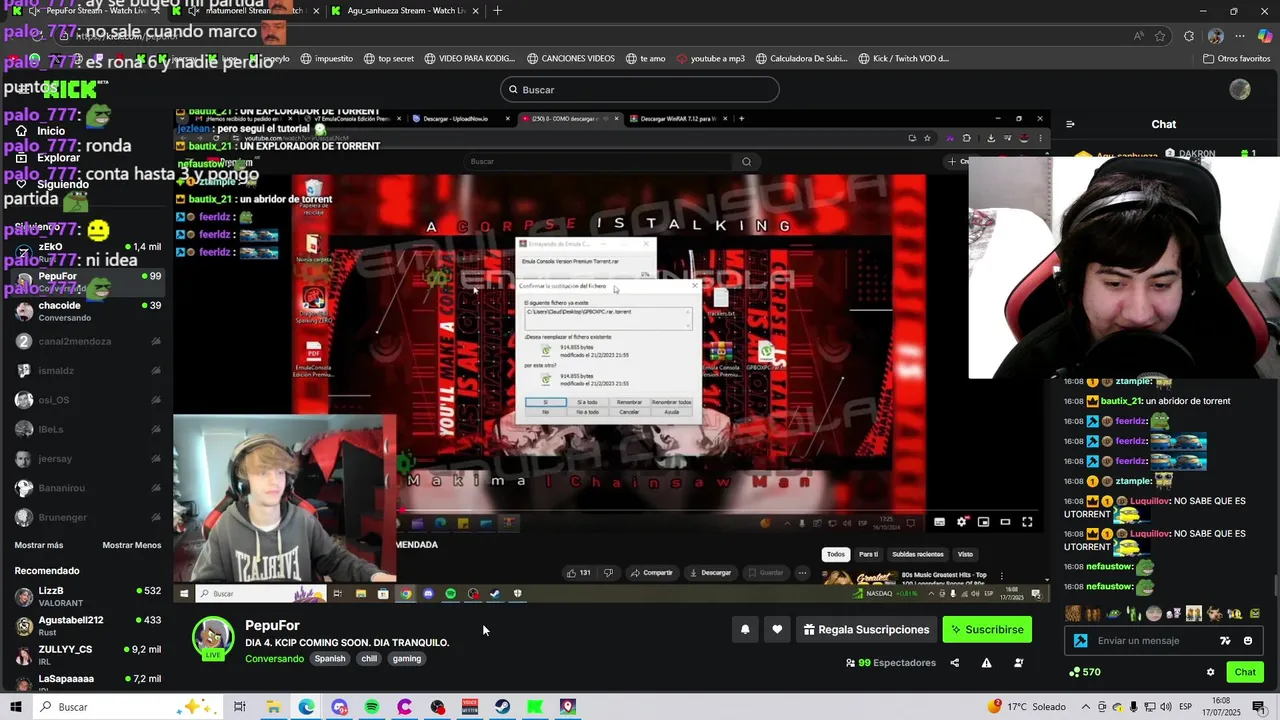
Task: Click the Suscribirse button
Action: click(x=987, y=629)
